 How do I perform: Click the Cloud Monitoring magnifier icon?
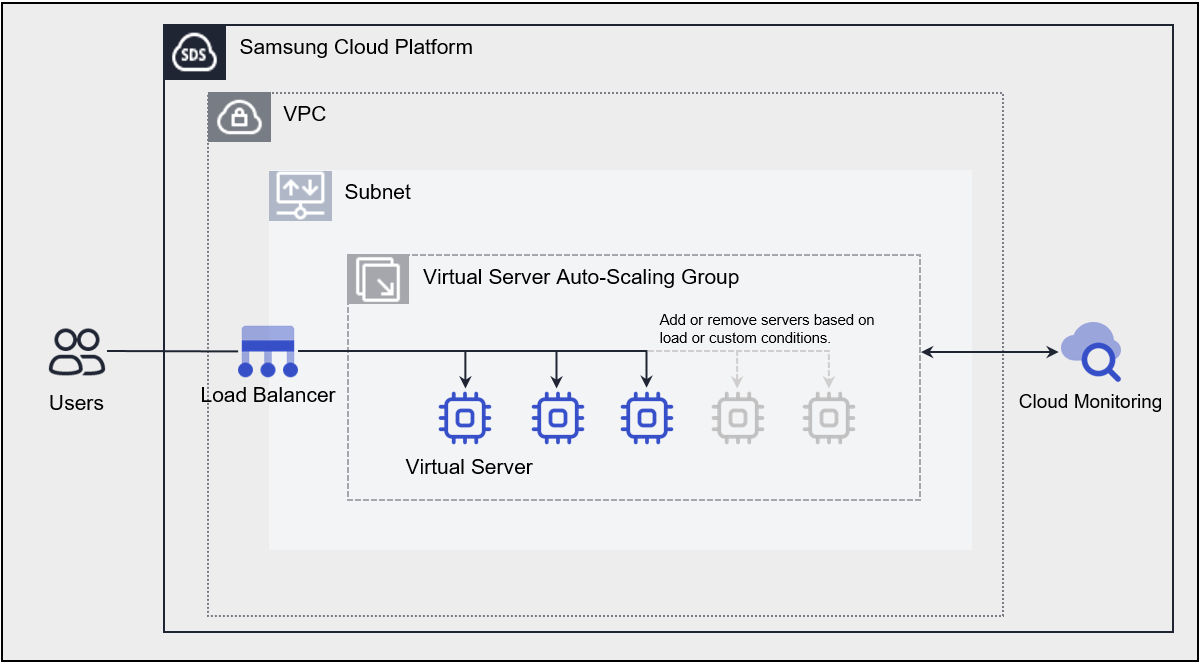(x=1091, y=352)
